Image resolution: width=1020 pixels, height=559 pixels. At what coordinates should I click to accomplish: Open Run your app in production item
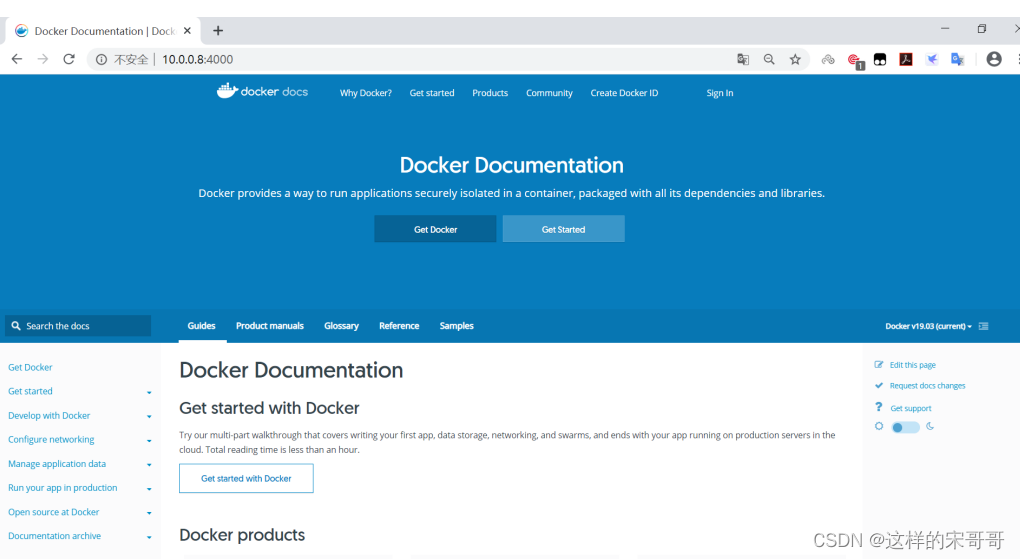(x=62, y=487)
